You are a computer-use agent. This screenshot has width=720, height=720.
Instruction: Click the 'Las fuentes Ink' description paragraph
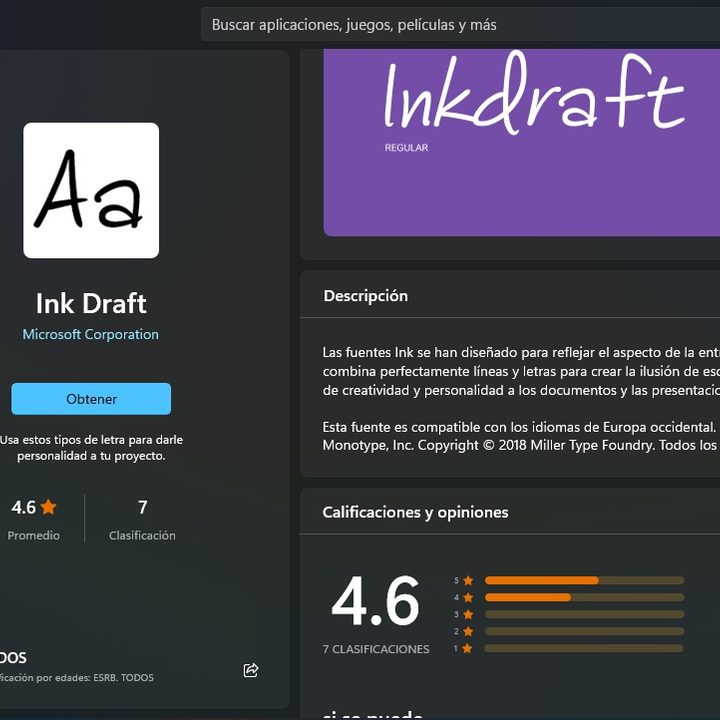tap(521, 371)
